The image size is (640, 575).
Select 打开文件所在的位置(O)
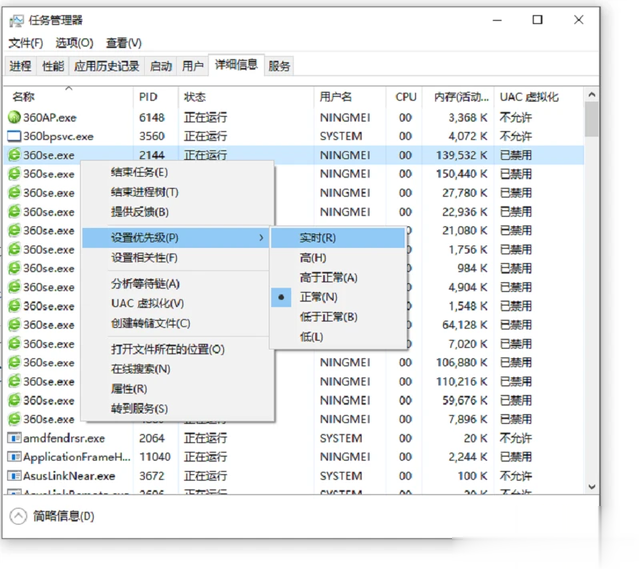[x=178, y=349]
